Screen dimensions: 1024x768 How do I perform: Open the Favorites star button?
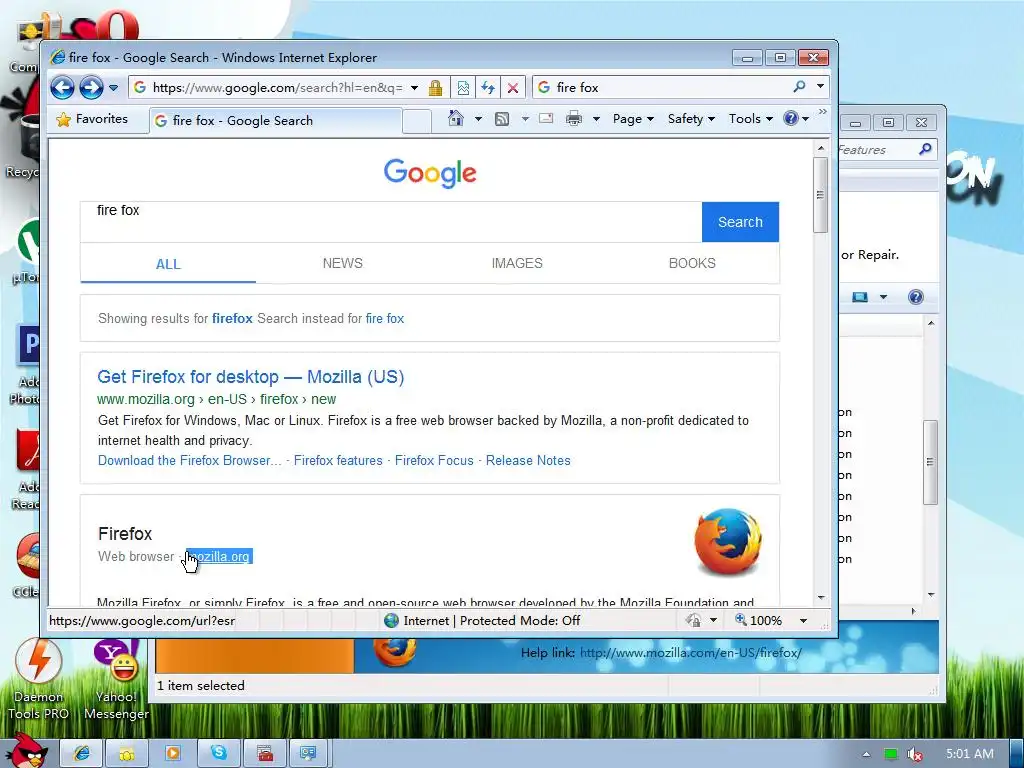click(x=92, y=119)
